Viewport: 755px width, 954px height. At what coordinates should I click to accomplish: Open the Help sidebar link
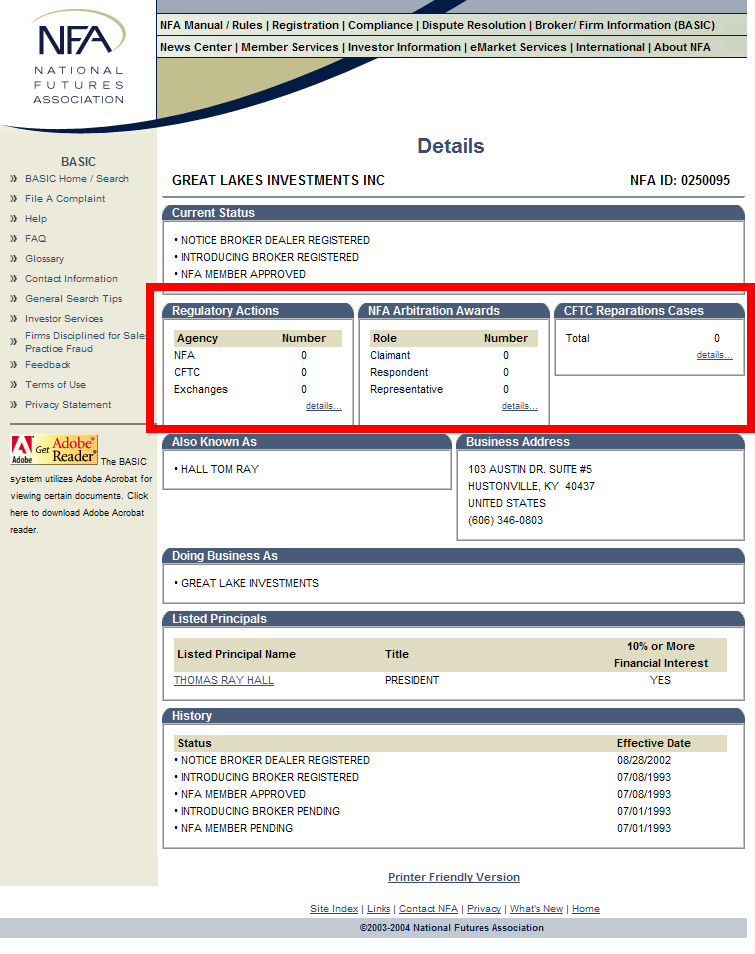[x=36, y=219]
